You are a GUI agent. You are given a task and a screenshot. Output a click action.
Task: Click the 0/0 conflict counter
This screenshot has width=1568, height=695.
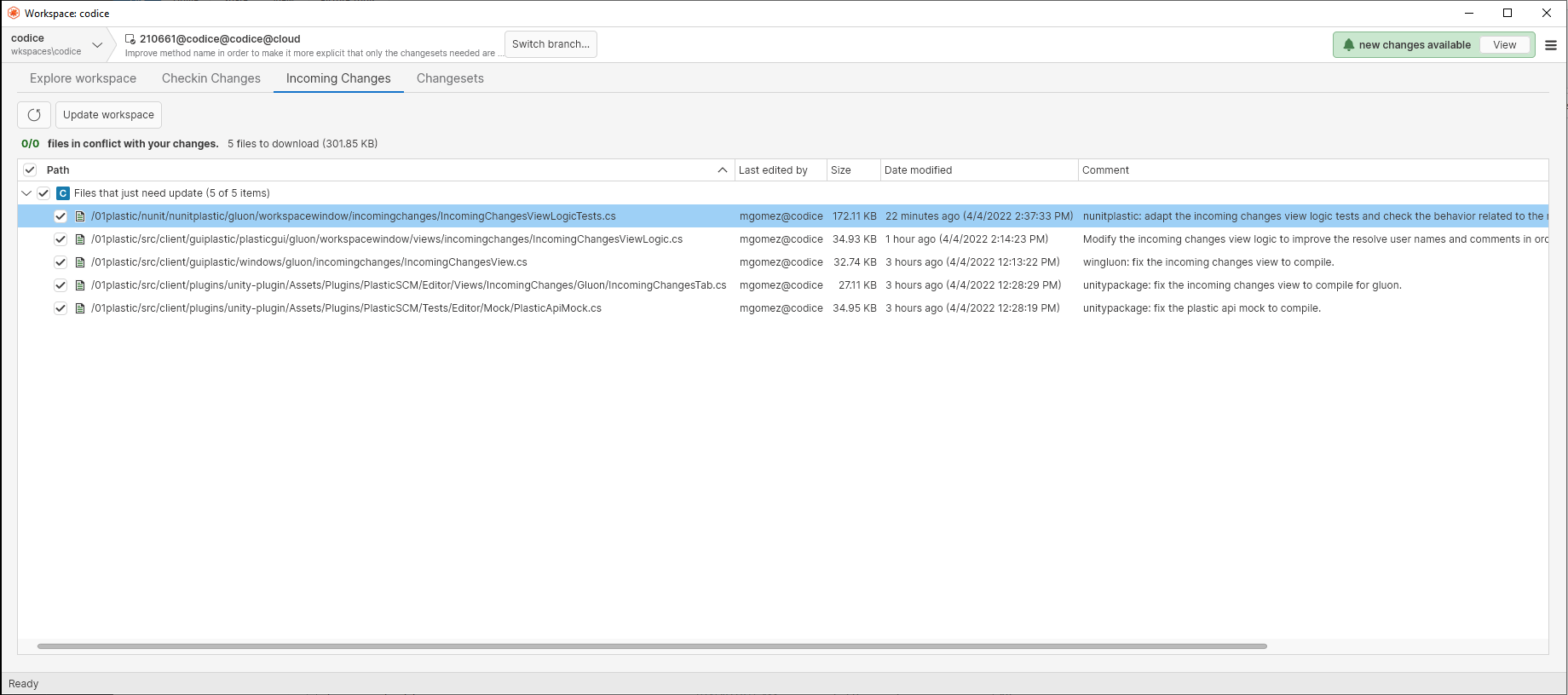31,144
